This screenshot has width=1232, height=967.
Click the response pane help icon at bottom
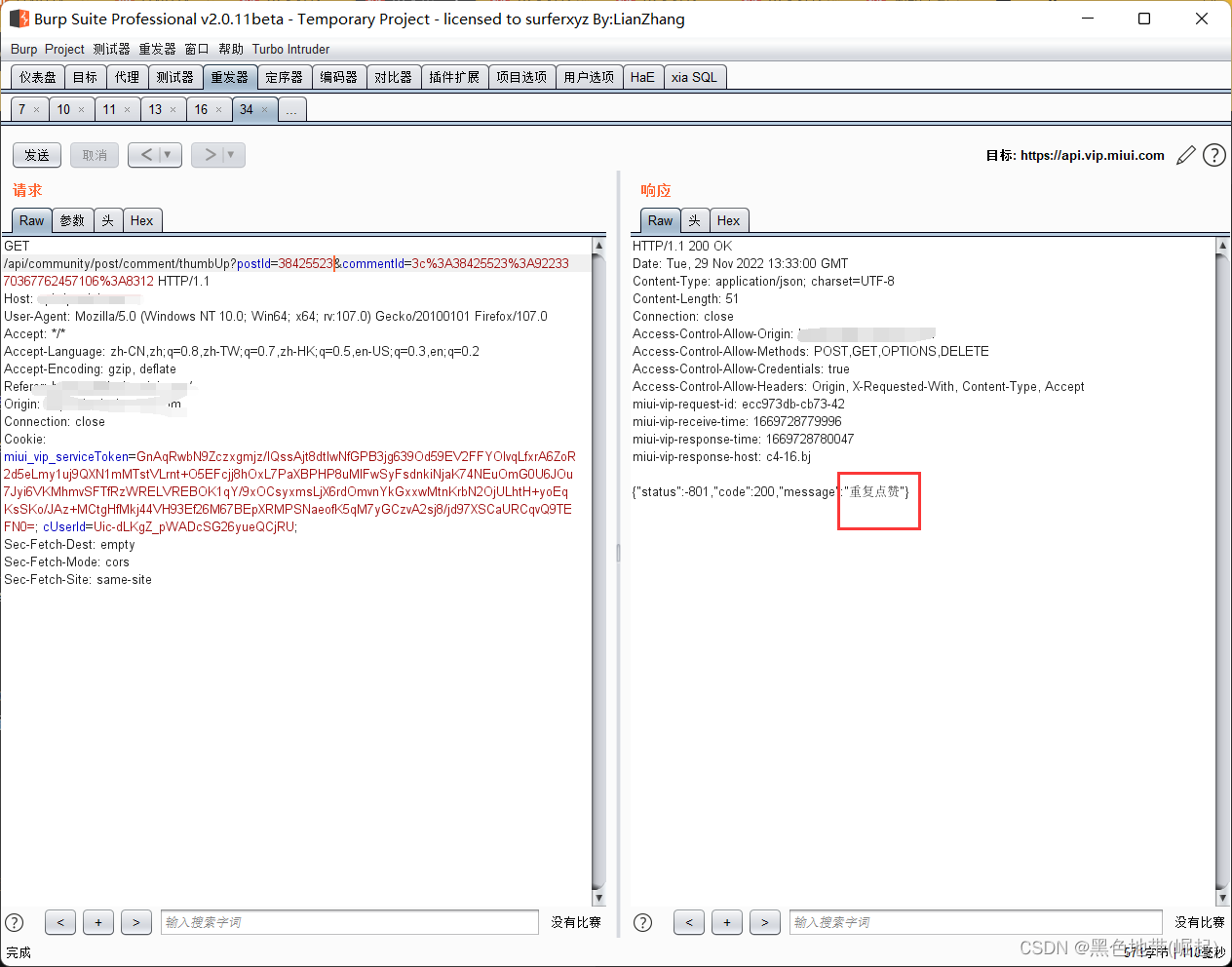click(643, 922)
